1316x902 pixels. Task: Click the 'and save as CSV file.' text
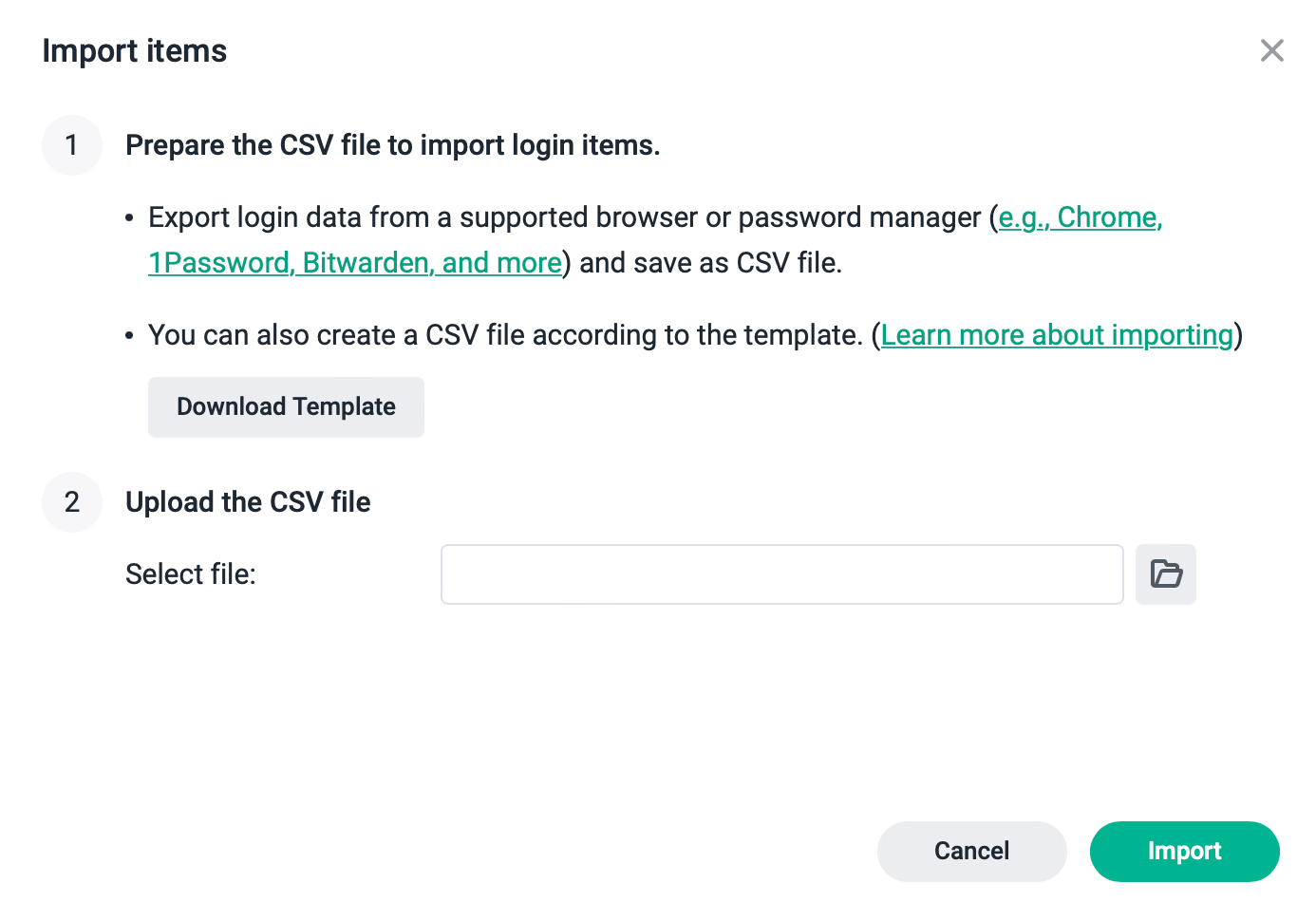711,263
